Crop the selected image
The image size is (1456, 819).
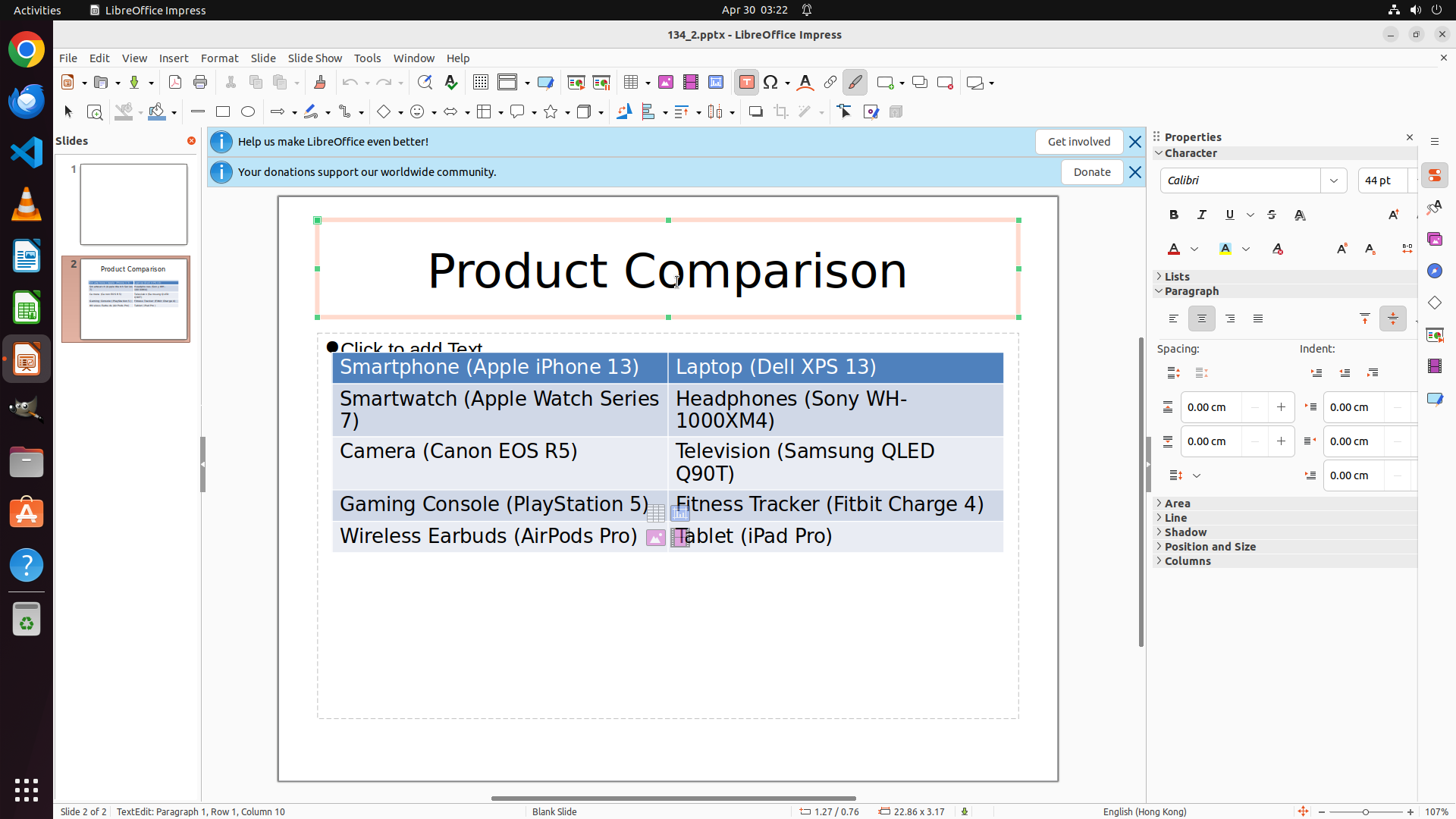(781, 112)
